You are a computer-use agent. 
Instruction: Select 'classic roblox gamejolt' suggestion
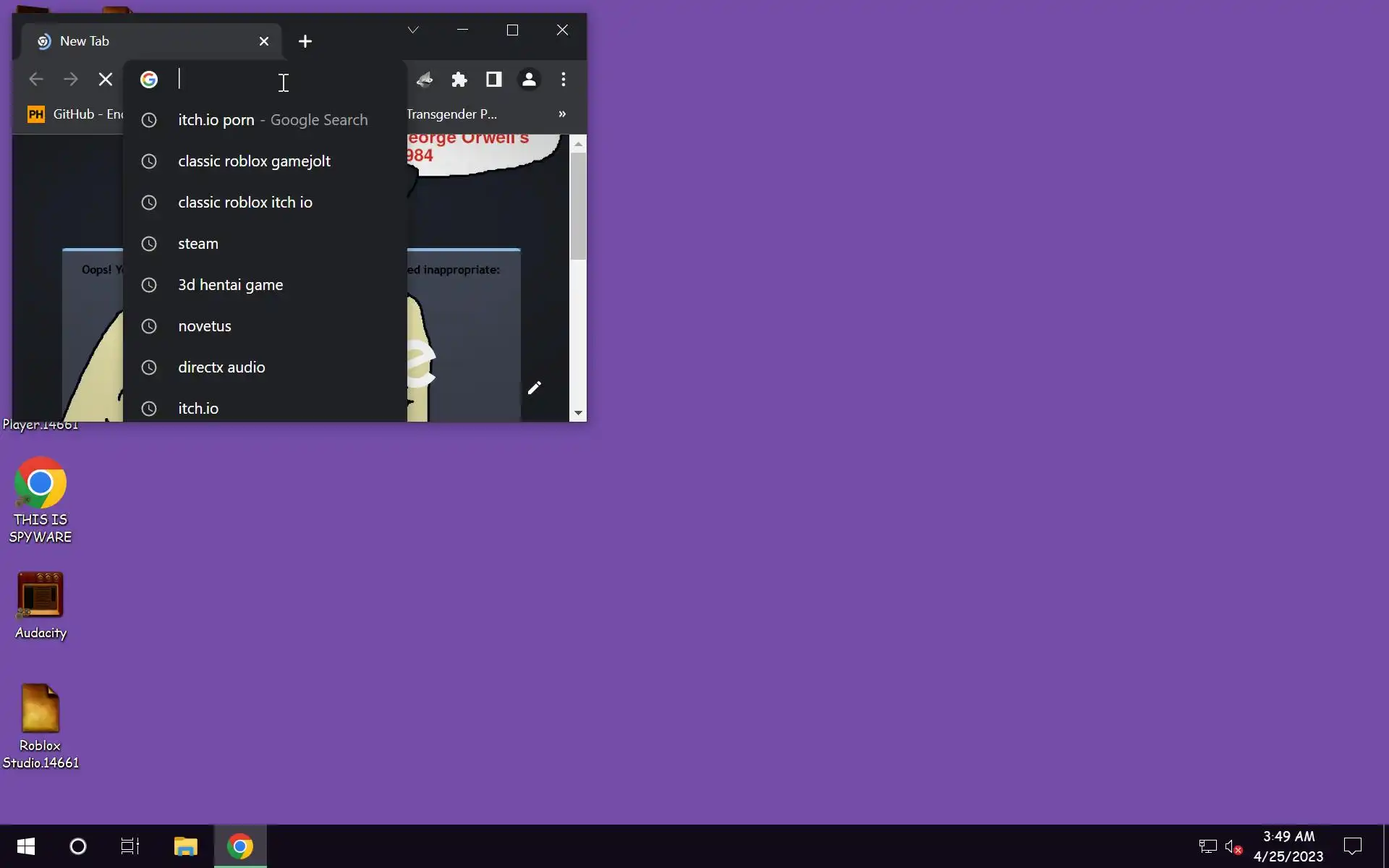point(254,161)
